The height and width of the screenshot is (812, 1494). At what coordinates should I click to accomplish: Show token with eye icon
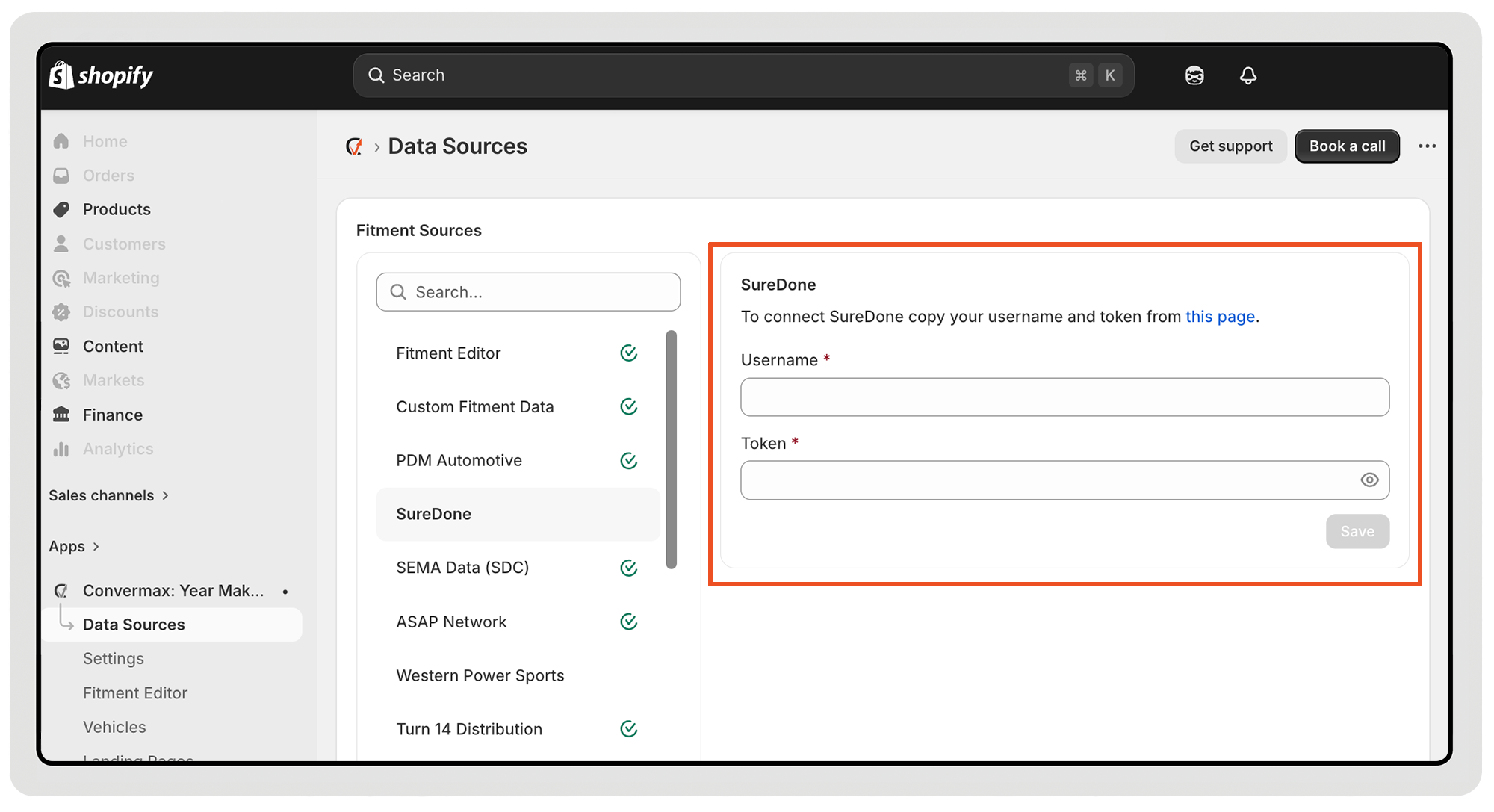1369,480
